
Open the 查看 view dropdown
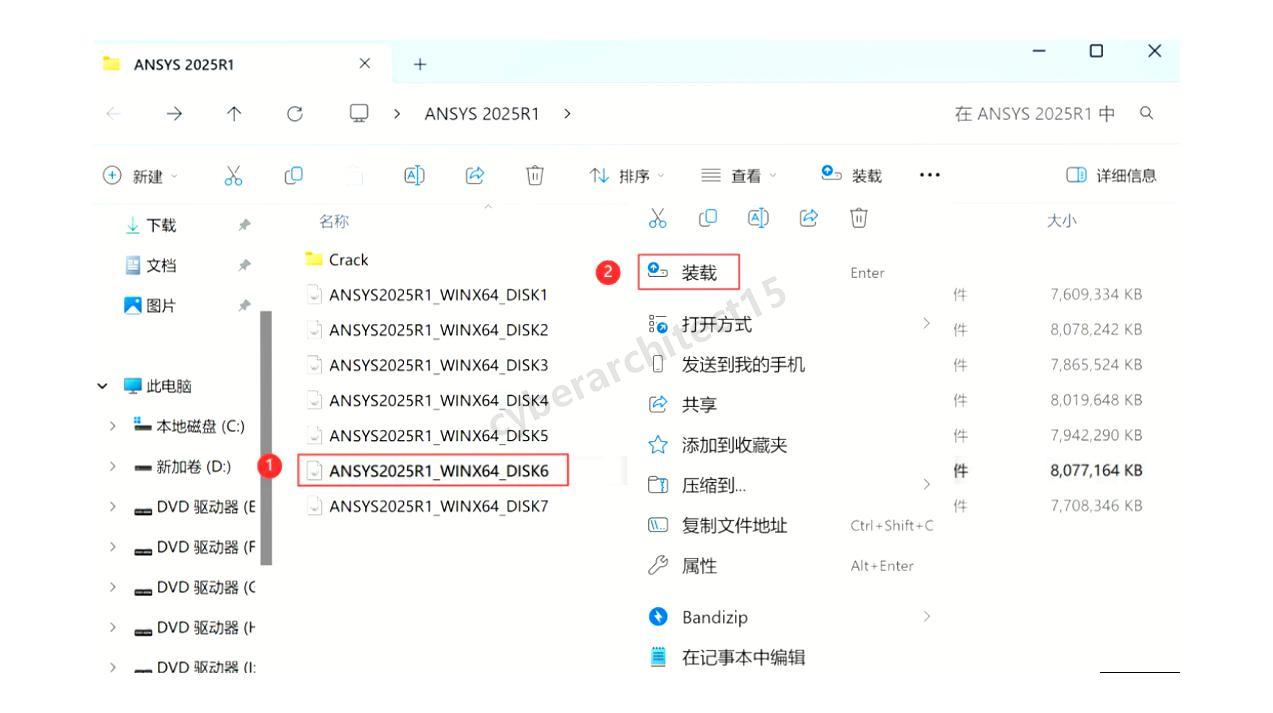[x=737, y=175]
